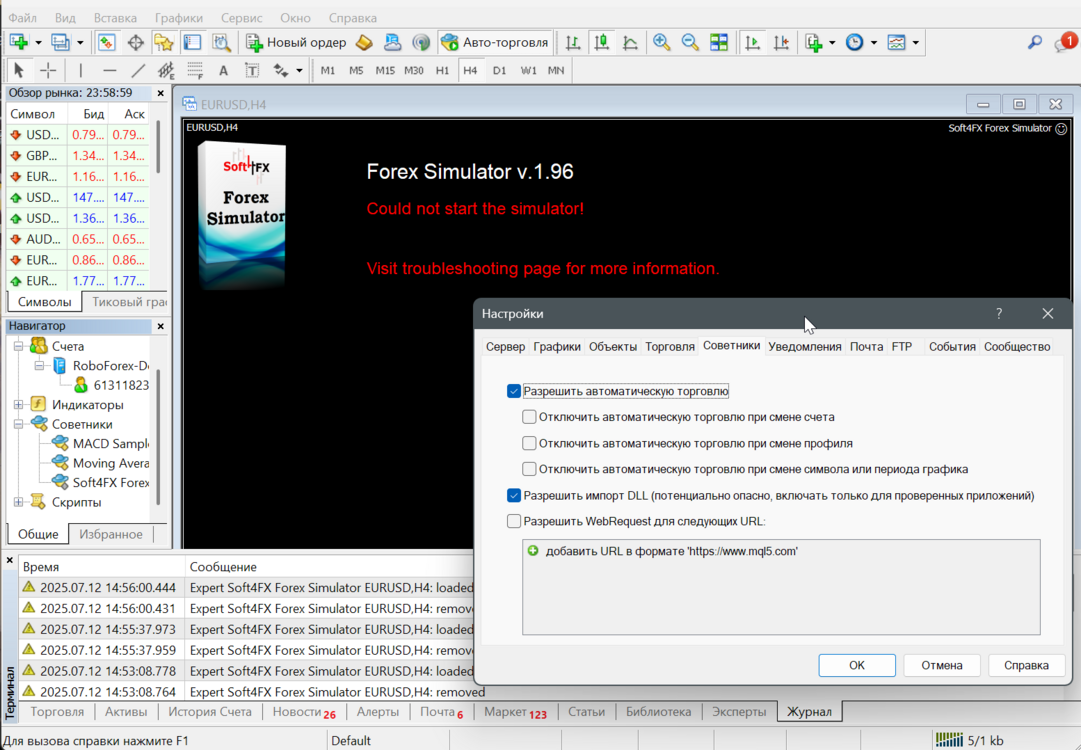
Task: Zoom in on the chart
Action: [662, 43]
